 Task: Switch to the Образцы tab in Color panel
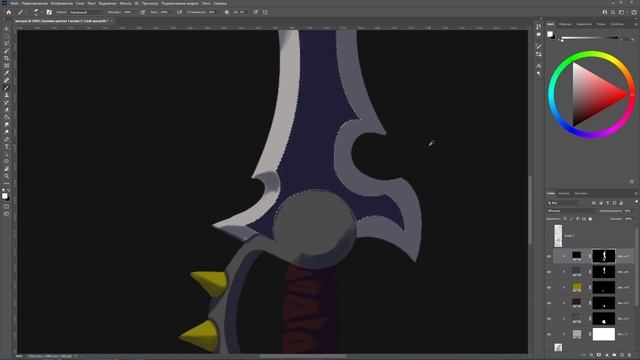click(565, 24)
